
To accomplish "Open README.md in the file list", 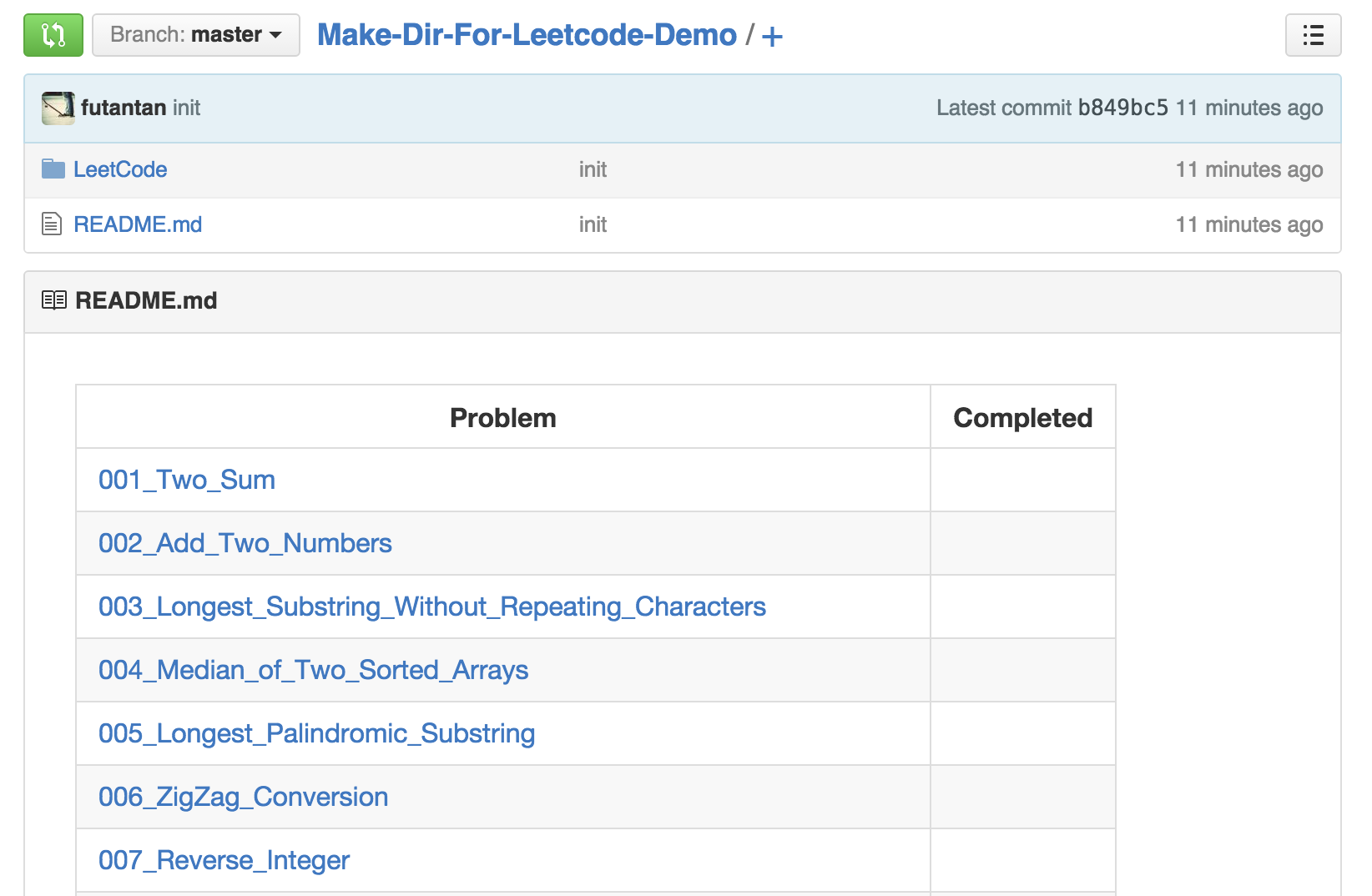I will pyautogui.click(x=138, y=224).
